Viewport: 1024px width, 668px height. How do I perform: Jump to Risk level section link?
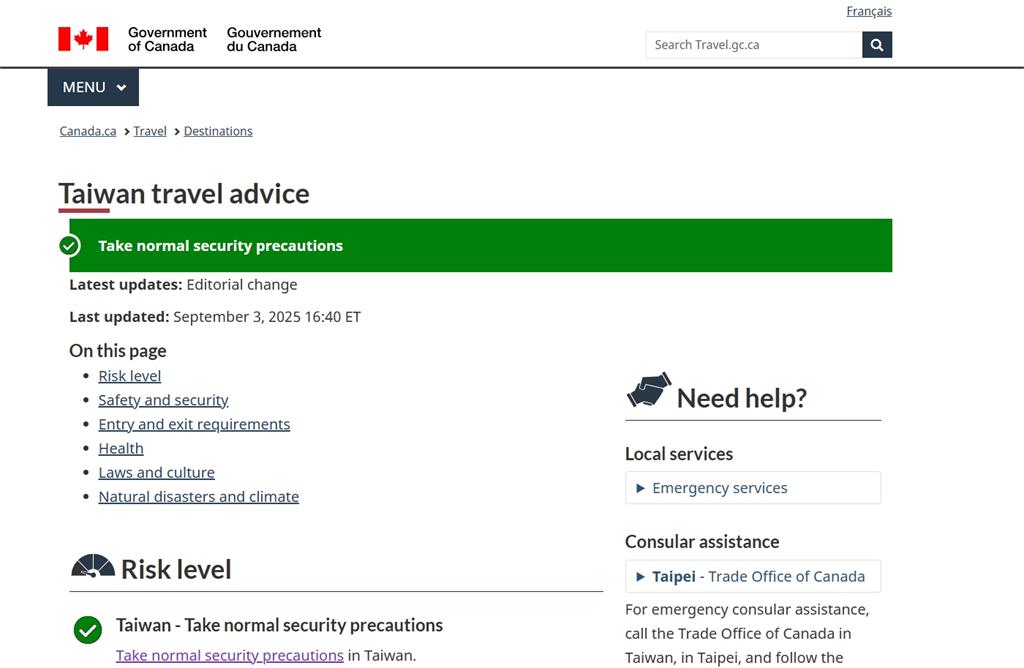click(x=129, y=376)
